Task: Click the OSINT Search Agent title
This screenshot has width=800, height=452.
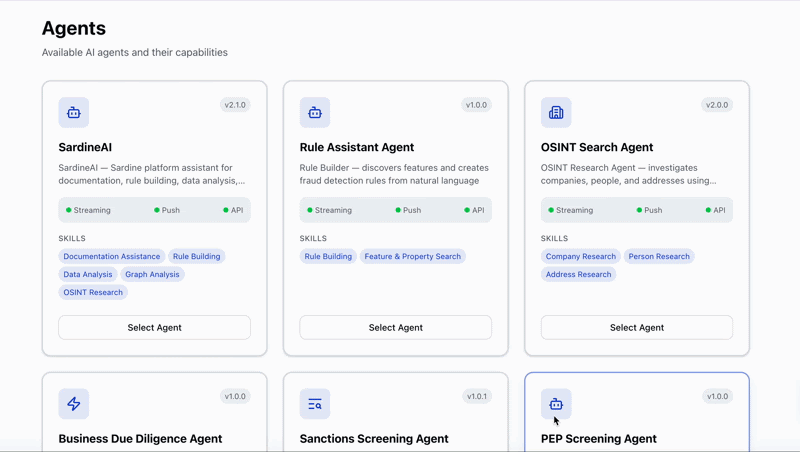Action: 597,147
